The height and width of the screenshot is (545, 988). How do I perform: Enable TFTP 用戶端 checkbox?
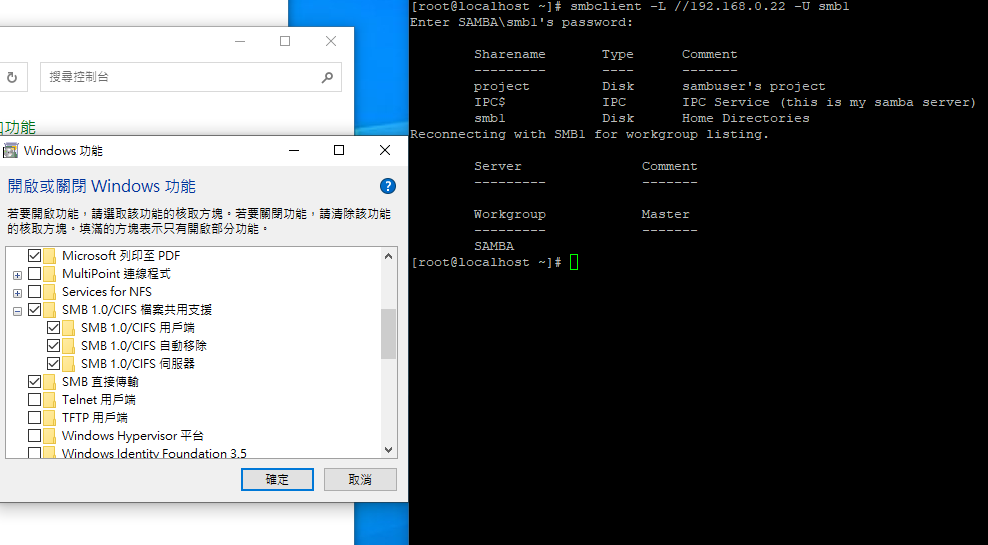[35, 417]
